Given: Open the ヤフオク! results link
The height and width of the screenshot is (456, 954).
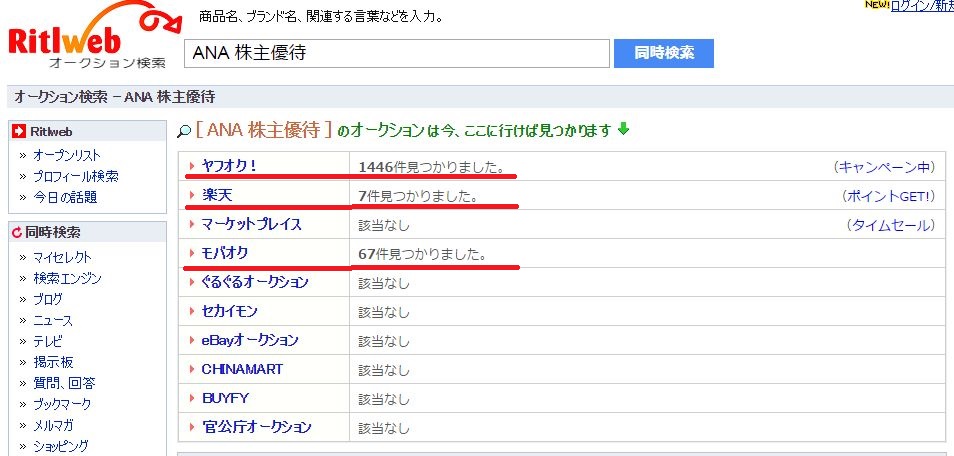Looking at the screenshot, I should (229, 166).
